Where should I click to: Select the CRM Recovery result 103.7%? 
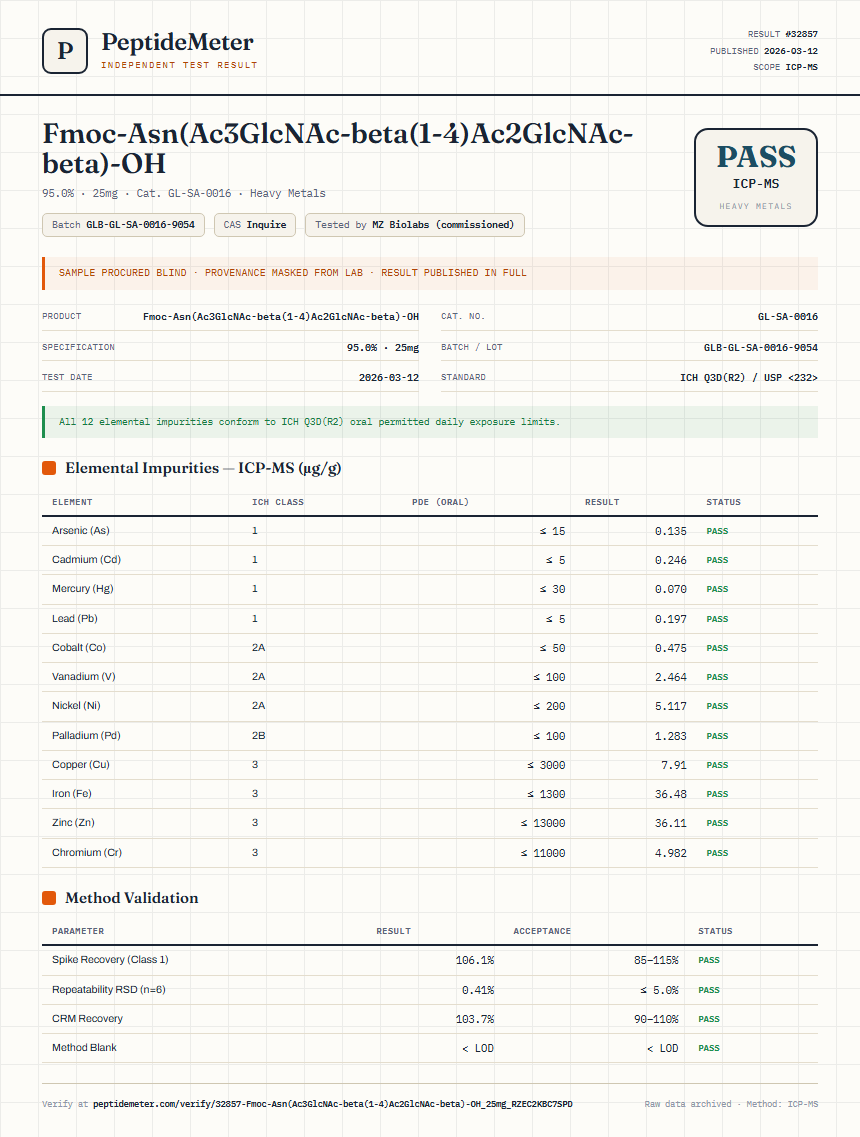coord(474,1019)
